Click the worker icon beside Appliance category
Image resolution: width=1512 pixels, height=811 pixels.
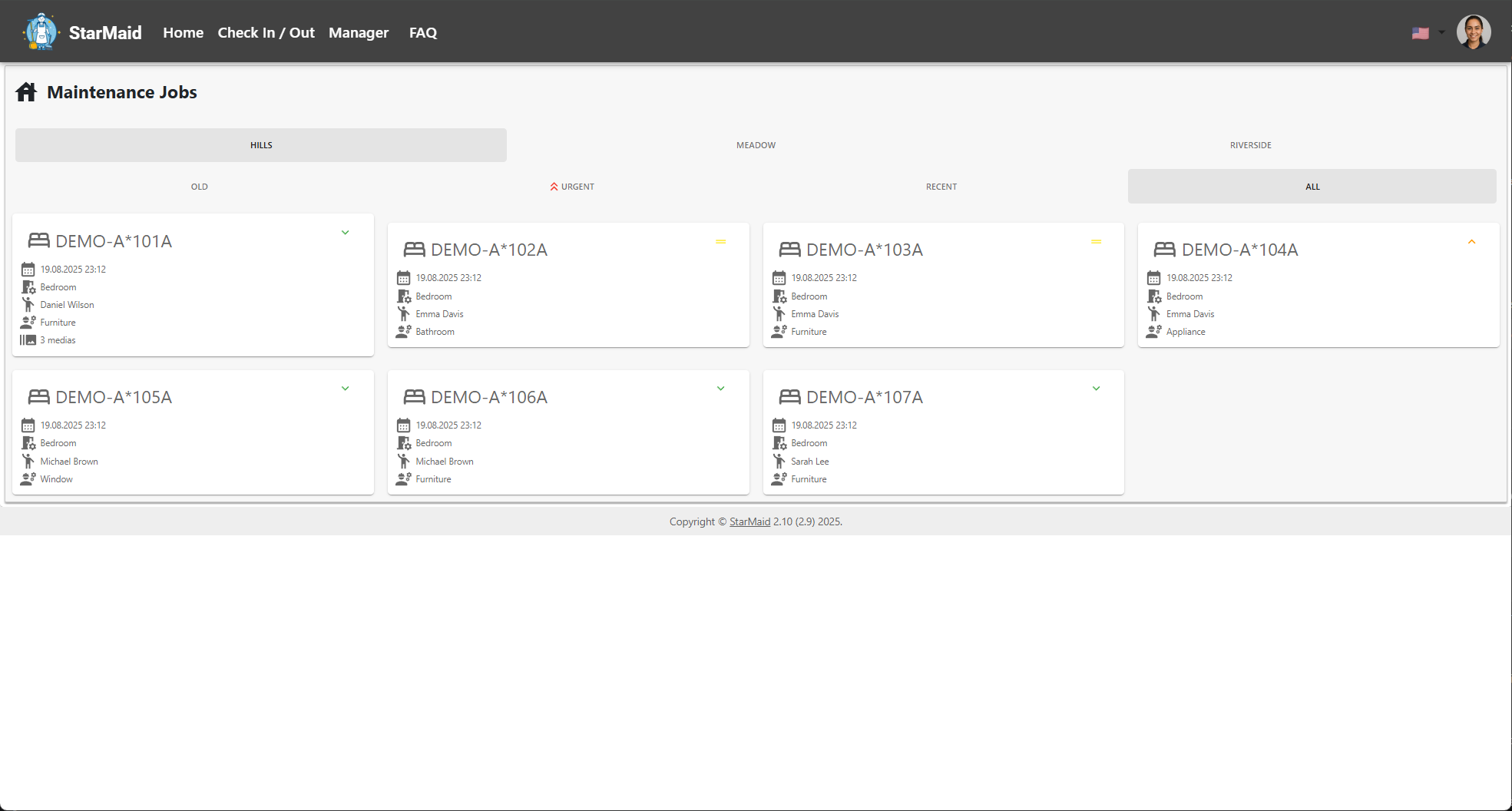1153,332
